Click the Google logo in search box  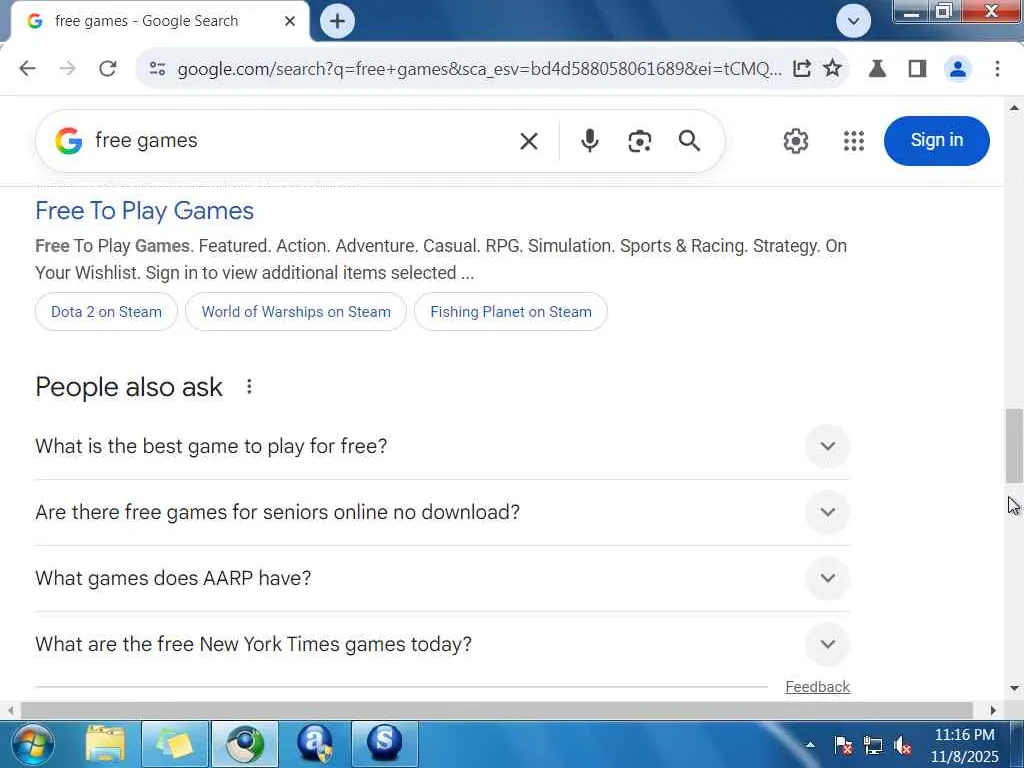click(x=69, y=140)
